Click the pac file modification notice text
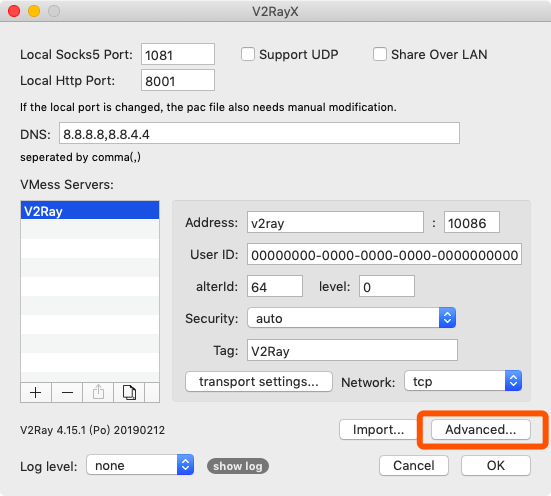 pyautogui.click(x=208, y=107)
